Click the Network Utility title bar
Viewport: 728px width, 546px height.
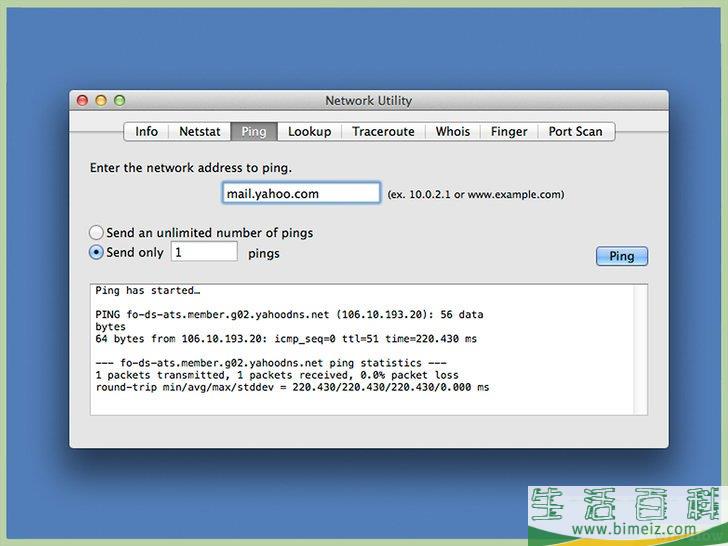(x=368, y=101)
